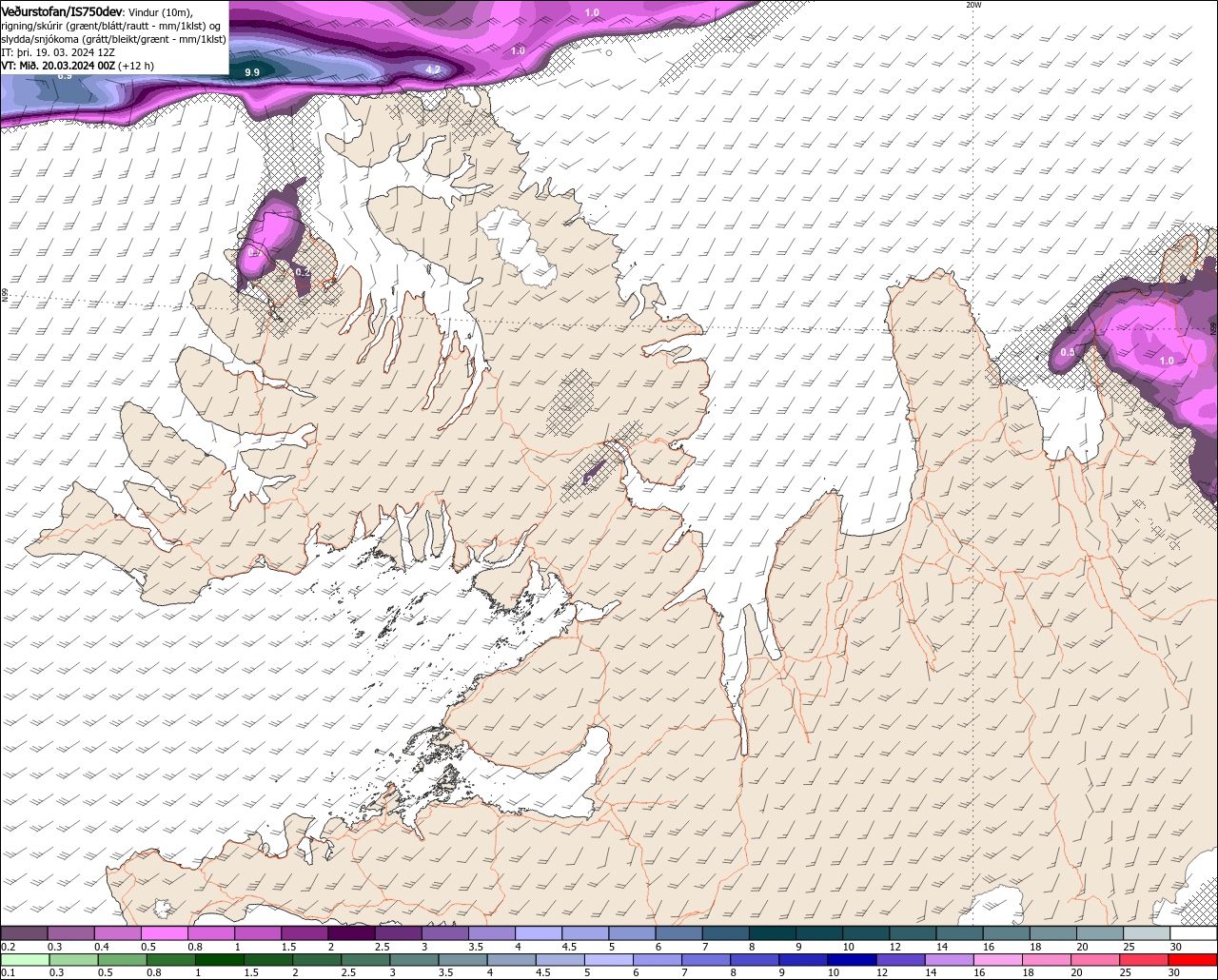Click the 4.2 precipitation value on map
Viewport: 1218px width, 980px height.
[433, 69]
